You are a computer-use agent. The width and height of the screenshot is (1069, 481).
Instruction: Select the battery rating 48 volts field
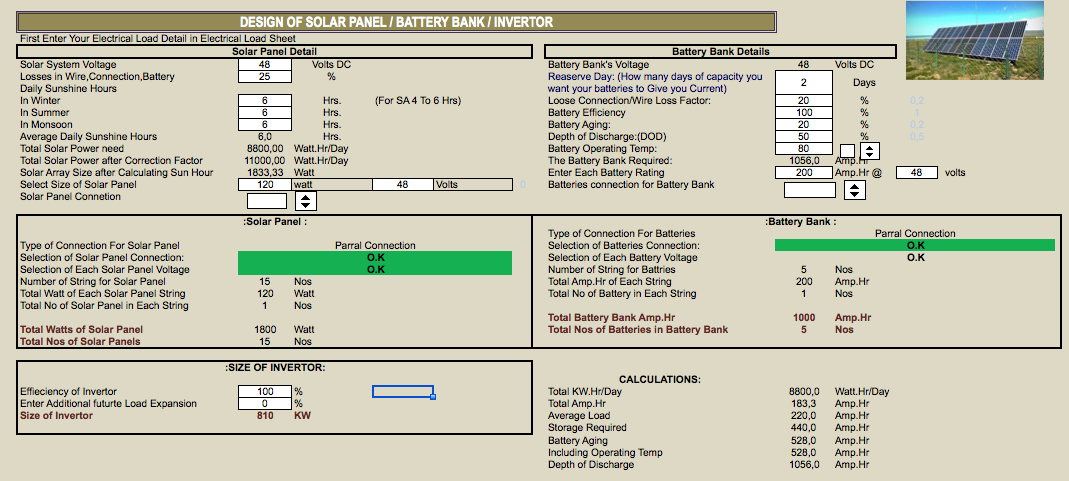pos(916,172)
